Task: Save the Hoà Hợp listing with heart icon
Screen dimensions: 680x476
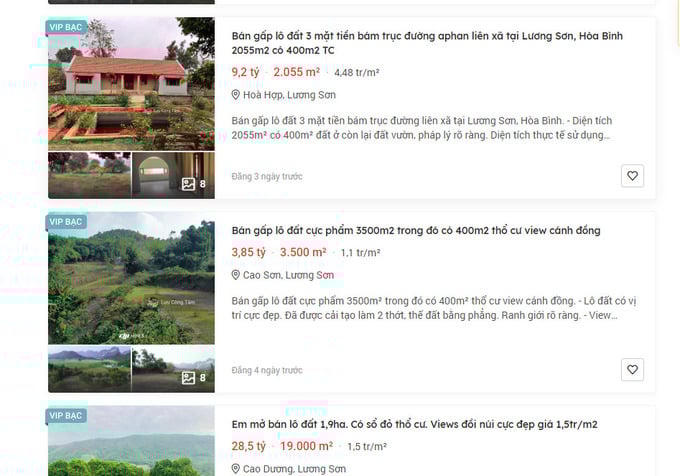Action: coord(632,176)
